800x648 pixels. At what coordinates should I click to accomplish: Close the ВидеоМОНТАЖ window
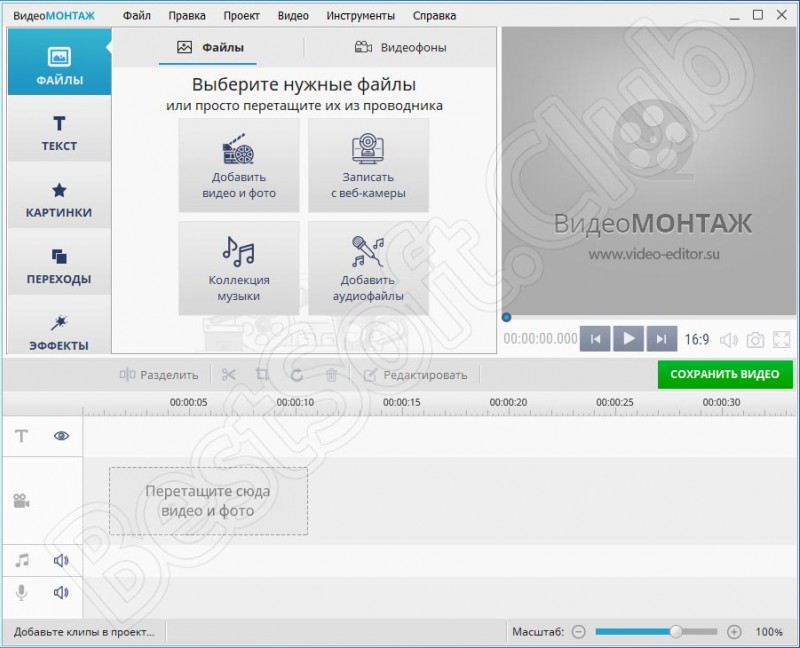pyautogui.click(x=782, y=15)
